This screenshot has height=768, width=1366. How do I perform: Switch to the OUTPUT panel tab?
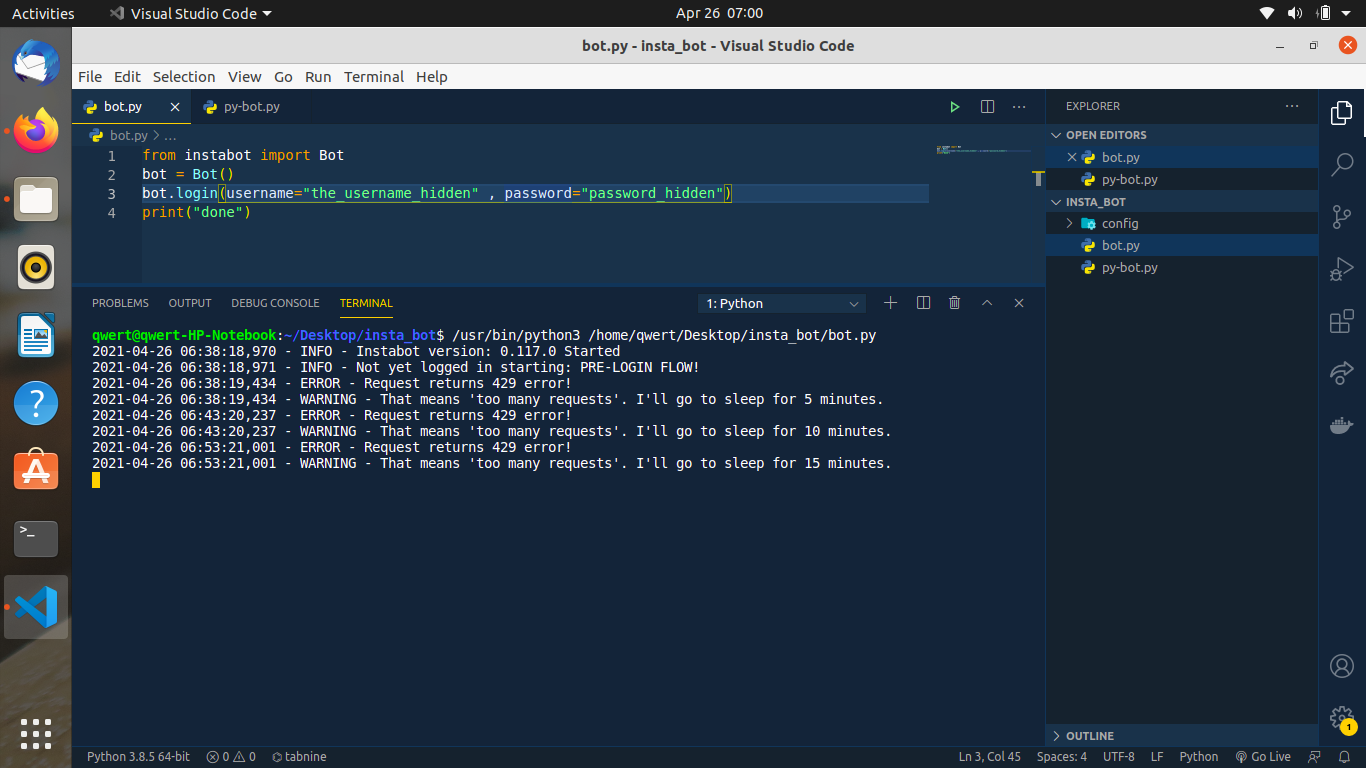(190, 303)
